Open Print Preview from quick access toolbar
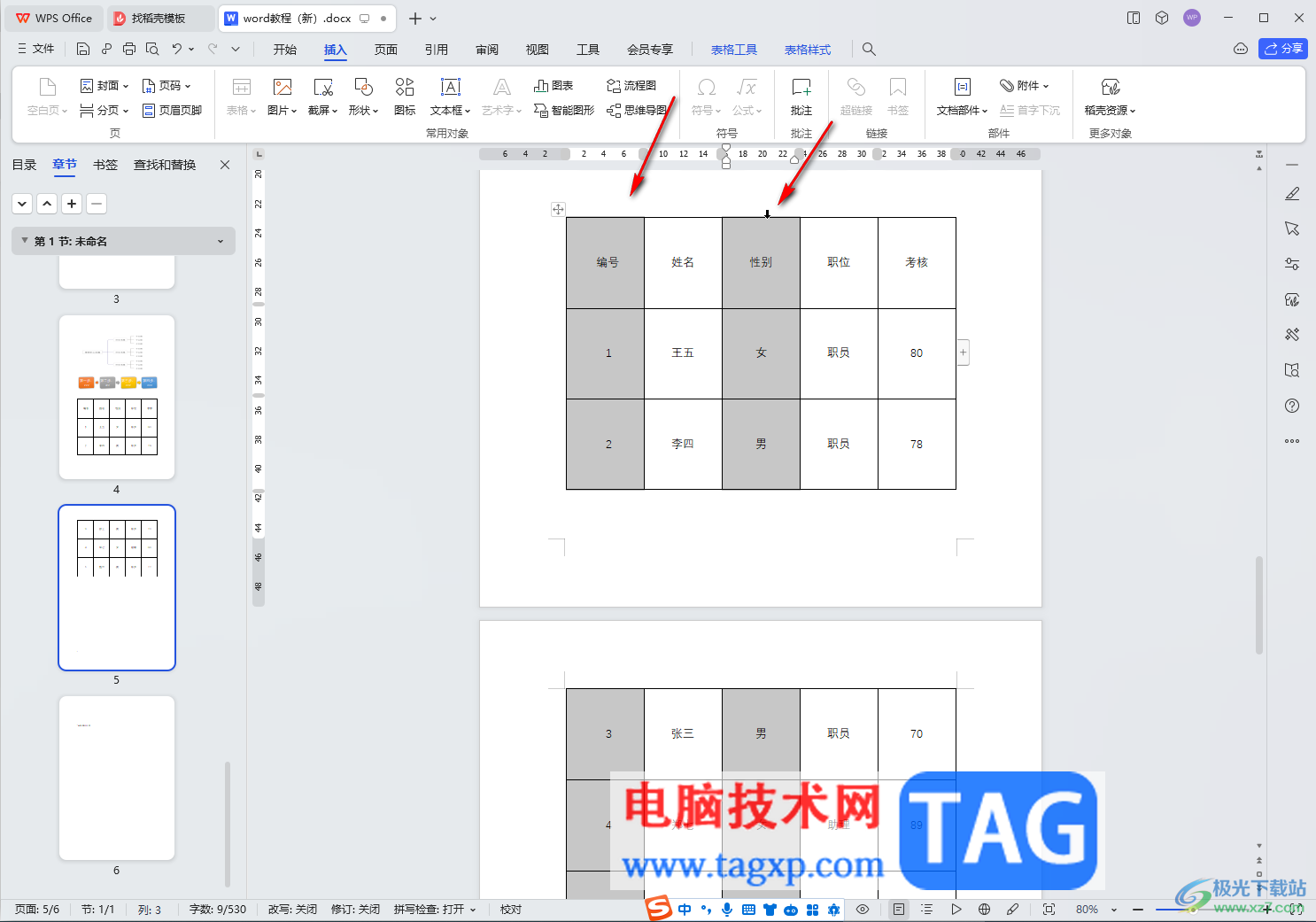Image resolution: width=1316 pixels, height=922 pixels. (152, 49)
